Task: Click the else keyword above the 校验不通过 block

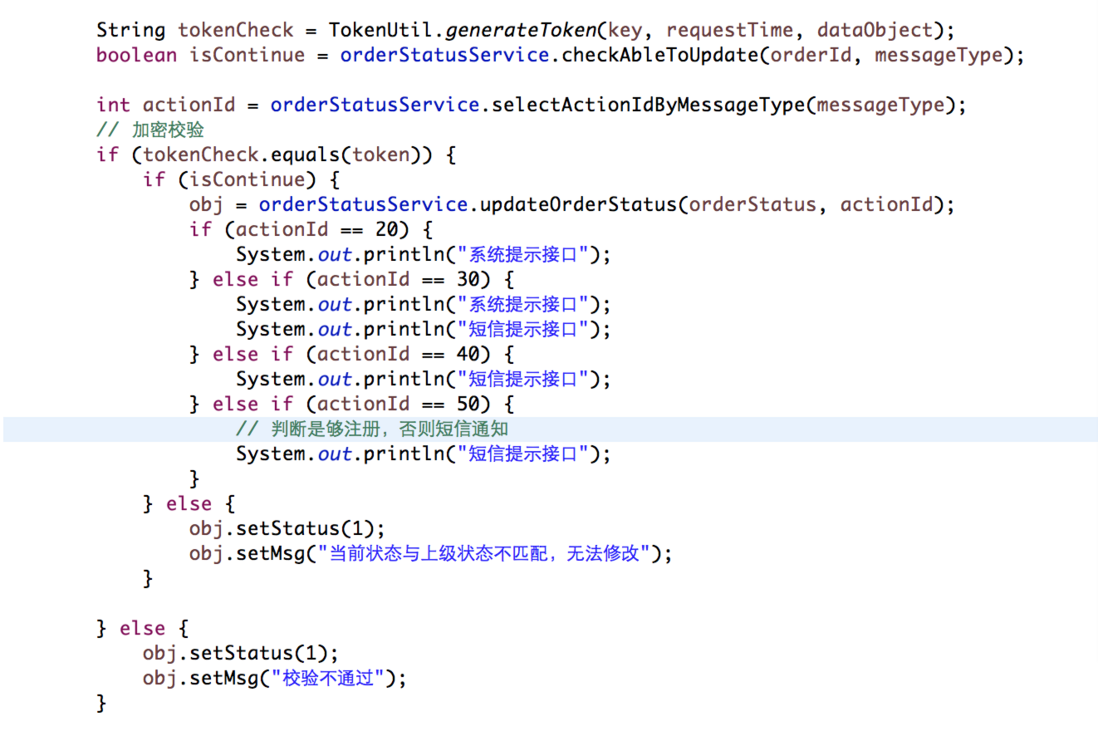Action: (x=142, y=628)
